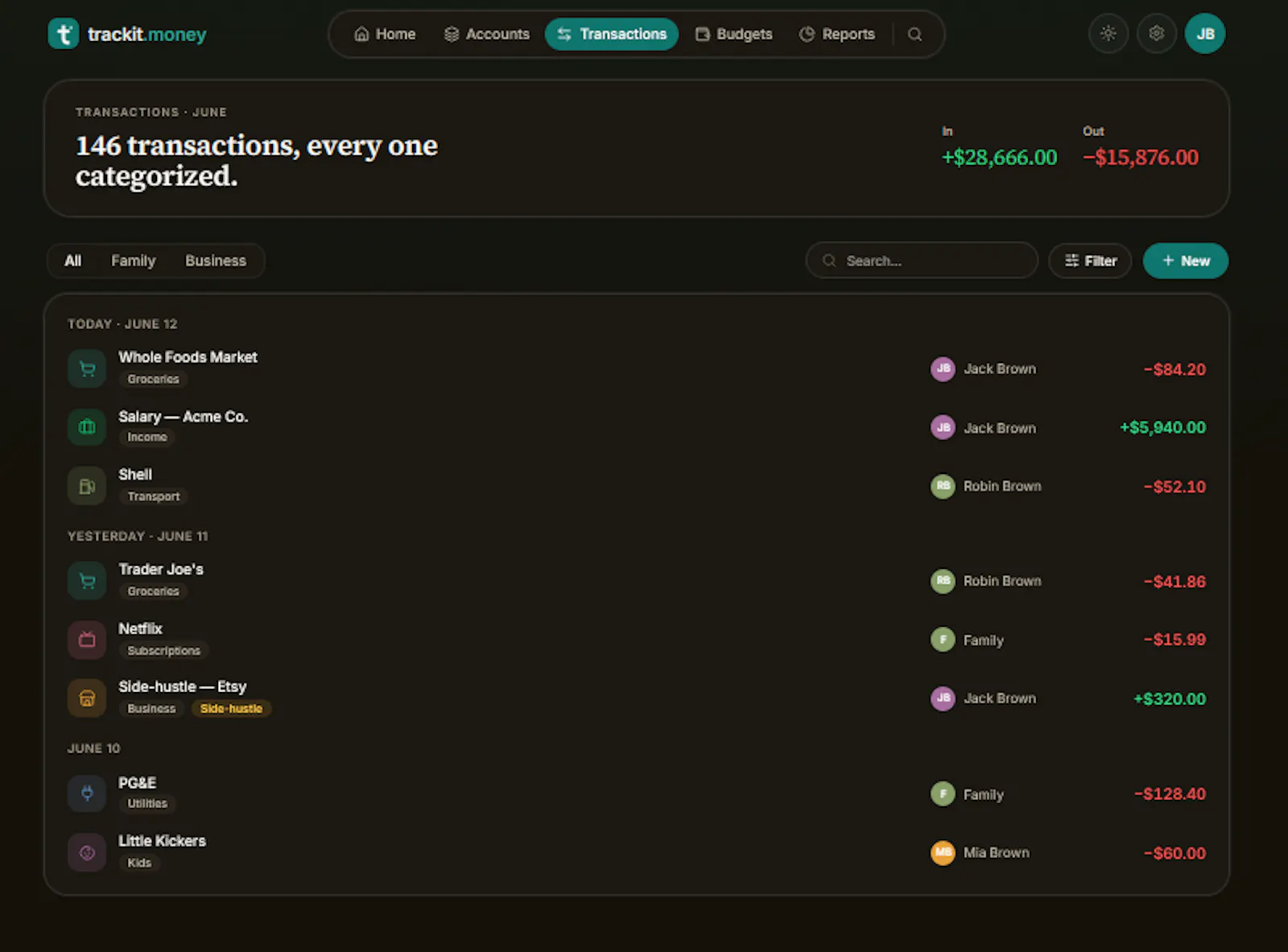Click the -$15.99 amount
Image resolution: width=1288 pixels, height=952 pixels.
click(1174, 640)
